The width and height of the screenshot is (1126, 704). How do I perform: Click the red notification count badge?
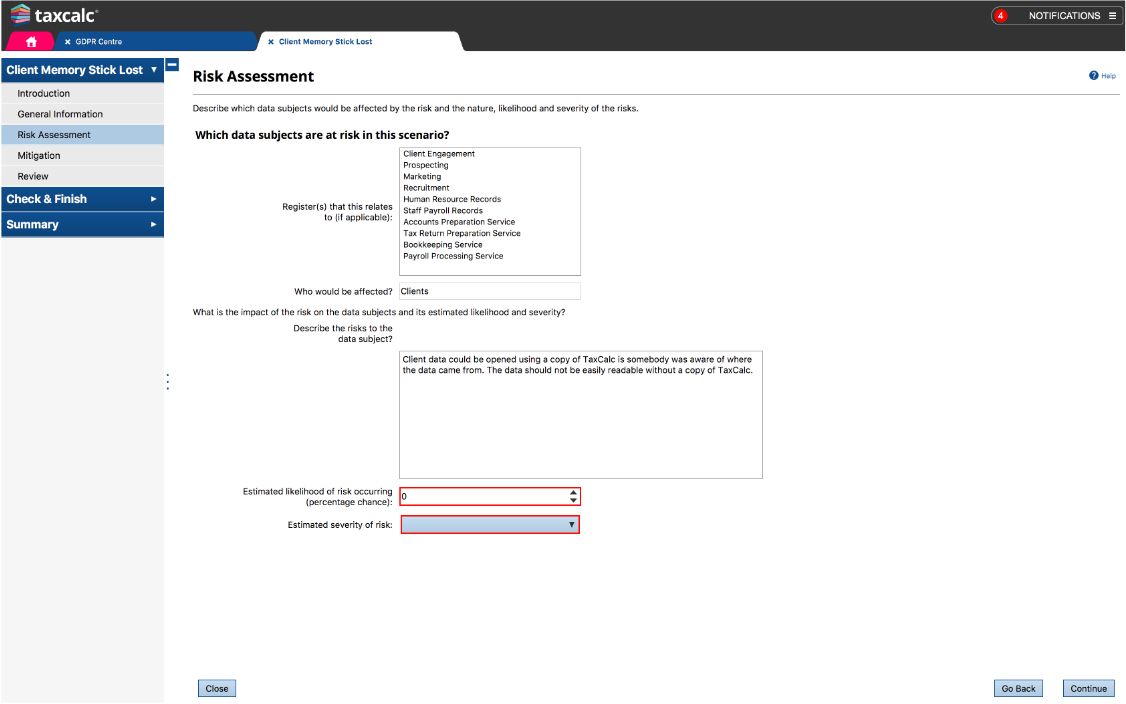pyautogui.click(x=1000, y=16)
